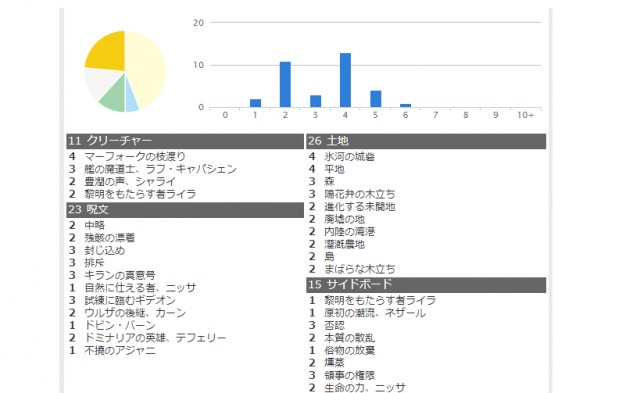Open キランの真意号 card link
The image size is (640, 393).
120,275
